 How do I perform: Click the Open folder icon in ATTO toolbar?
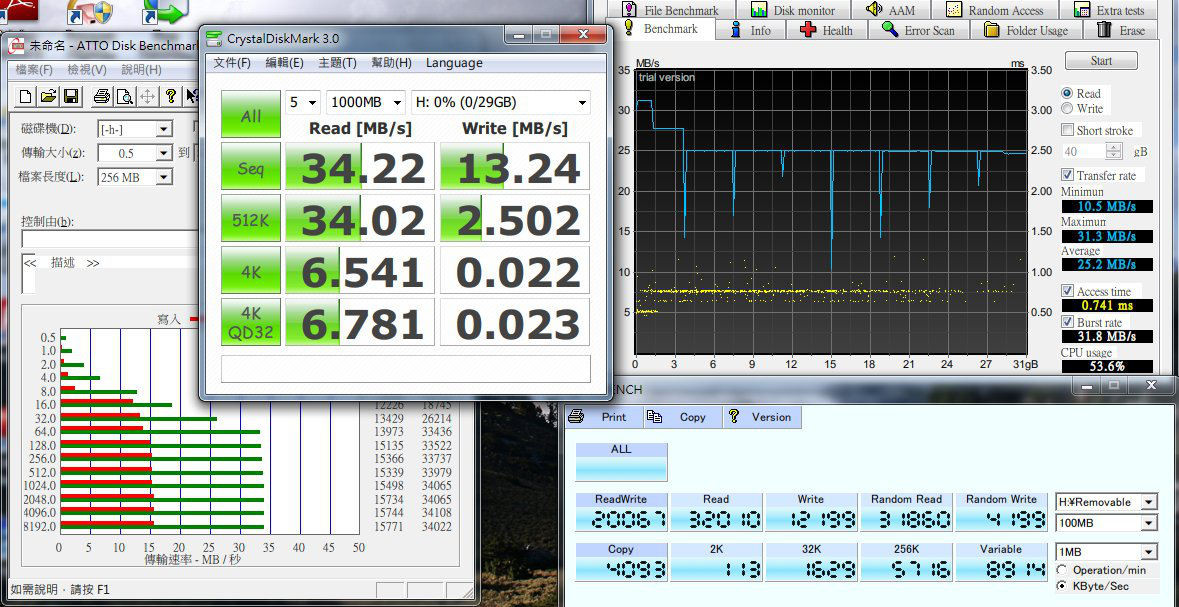(48, 96)
